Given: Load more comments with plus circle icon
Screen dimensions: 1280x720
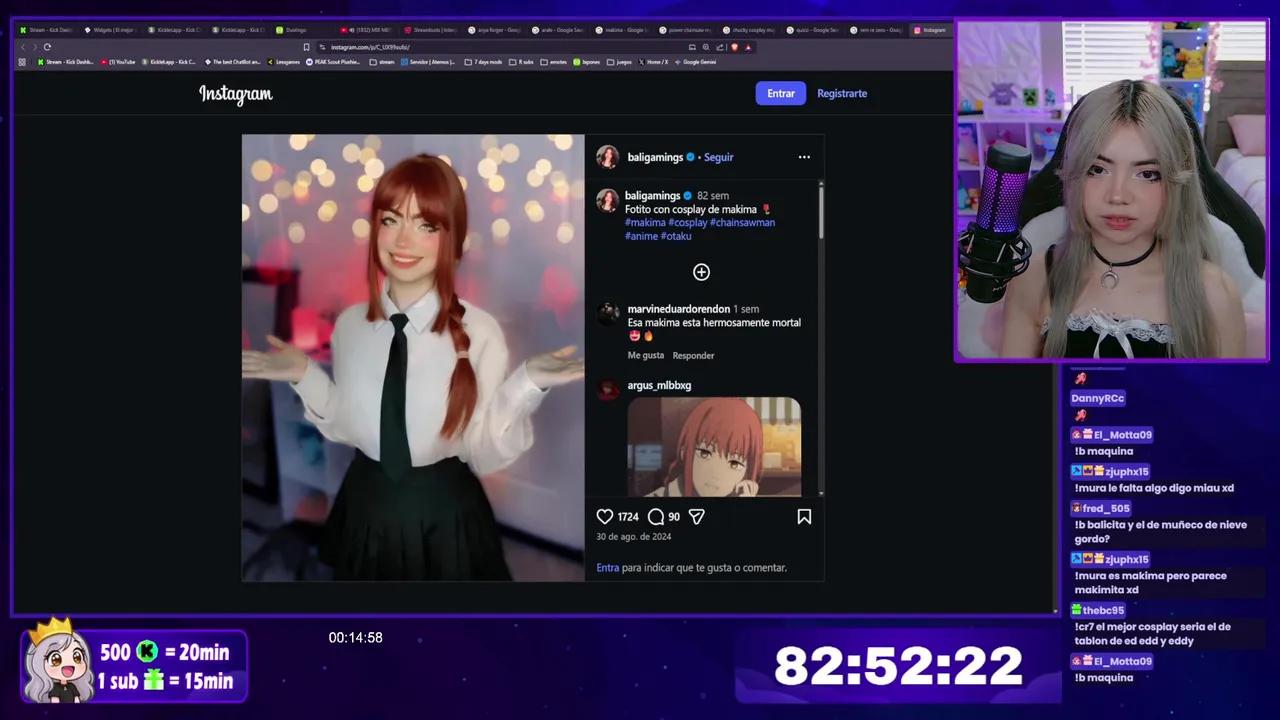Looking at the screenshot, I should click(x=701, y=272).
